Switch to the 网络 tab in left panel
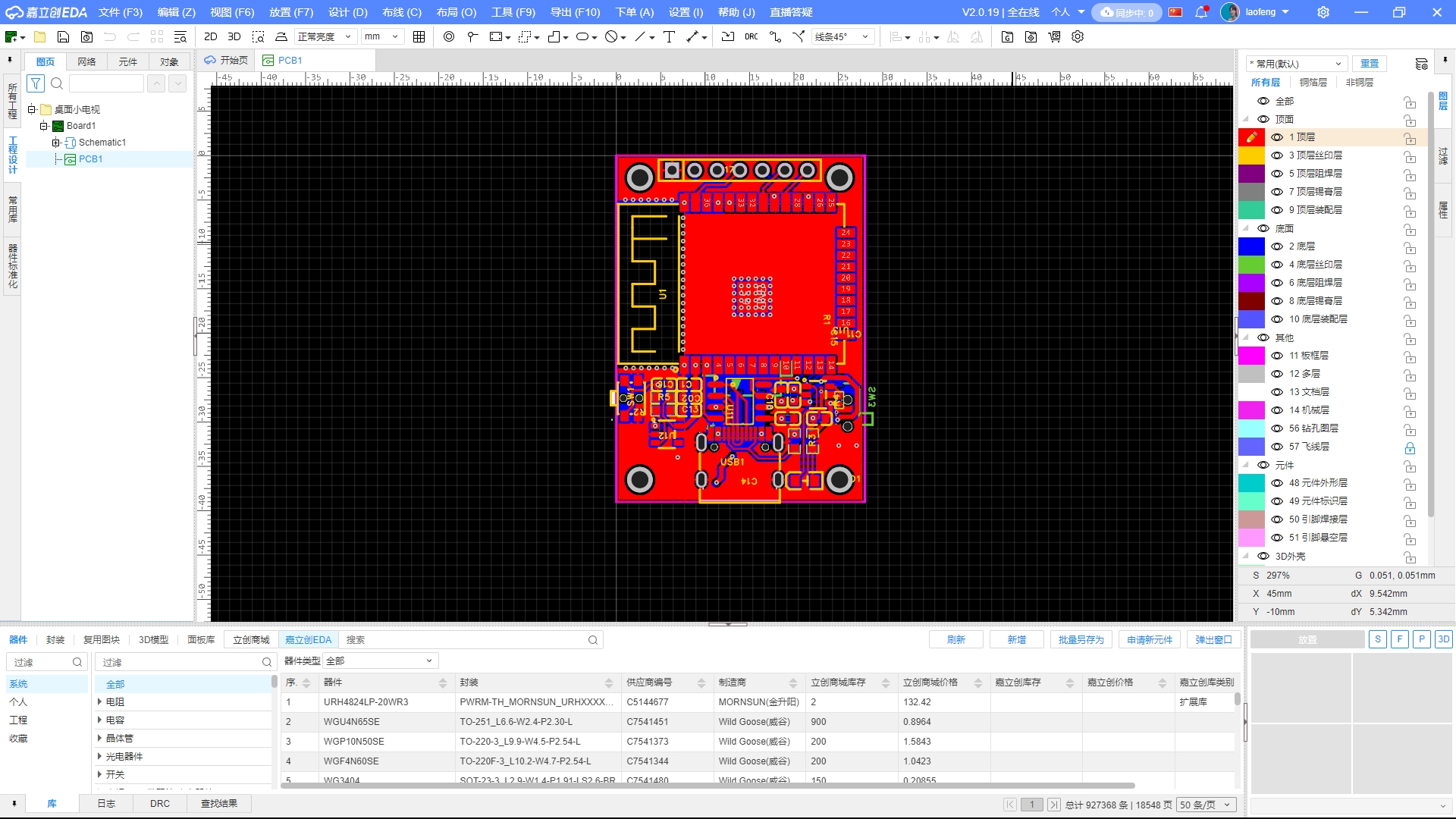The height and width of the screenshot is (819, 1456). coord(86,61)
